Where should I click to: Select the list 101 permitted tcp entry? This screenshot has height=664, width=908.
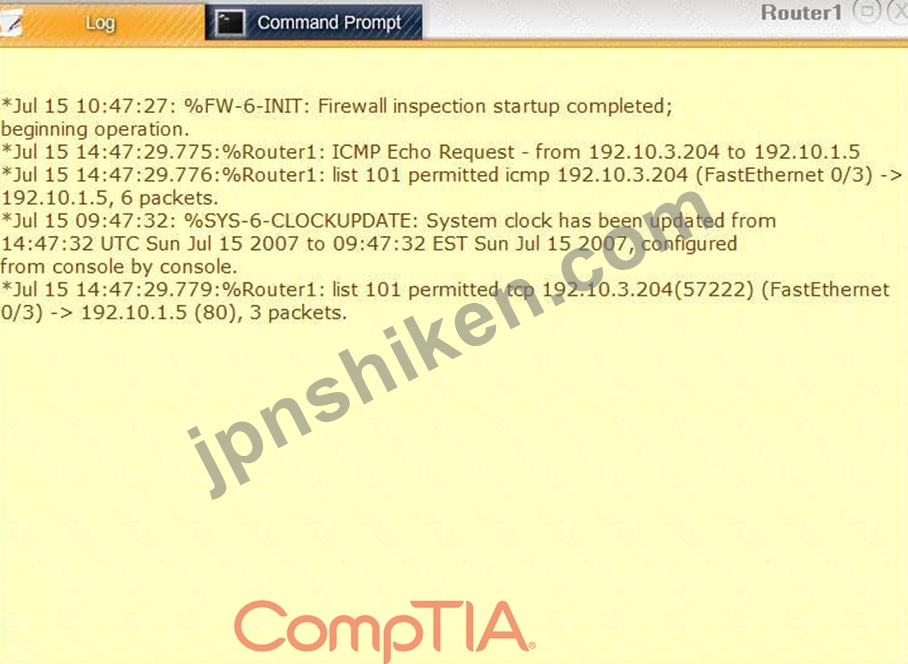pos(445,289)
